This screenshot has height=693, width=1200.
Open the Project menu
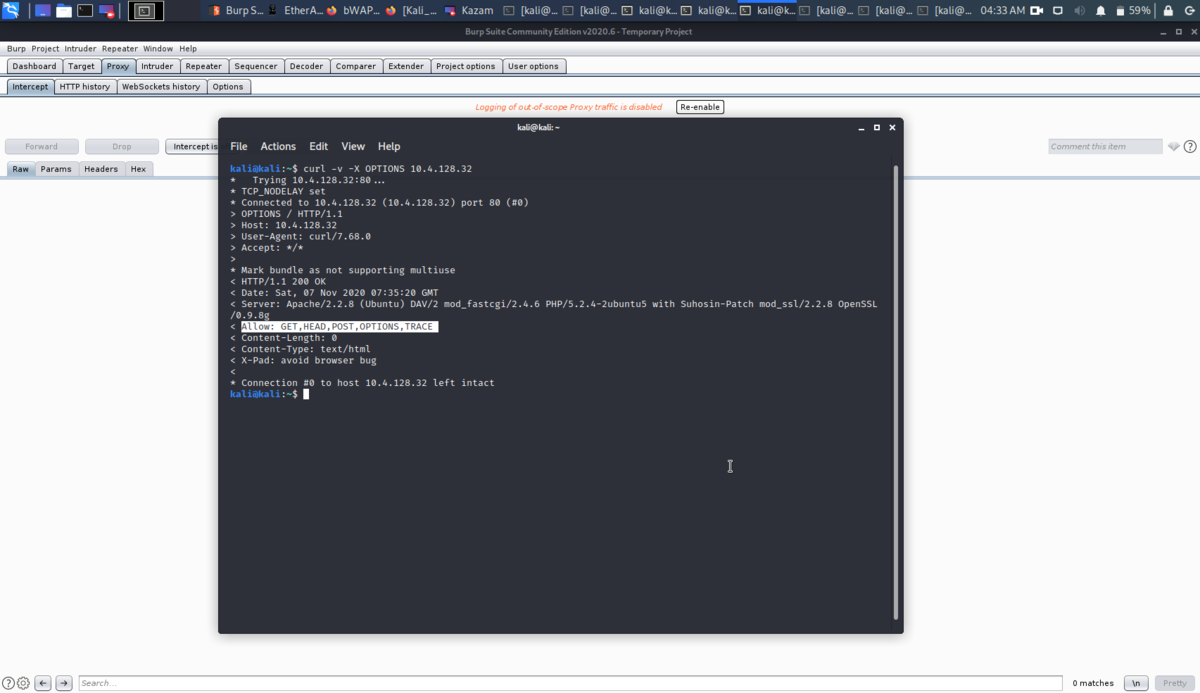coord(45,48)
